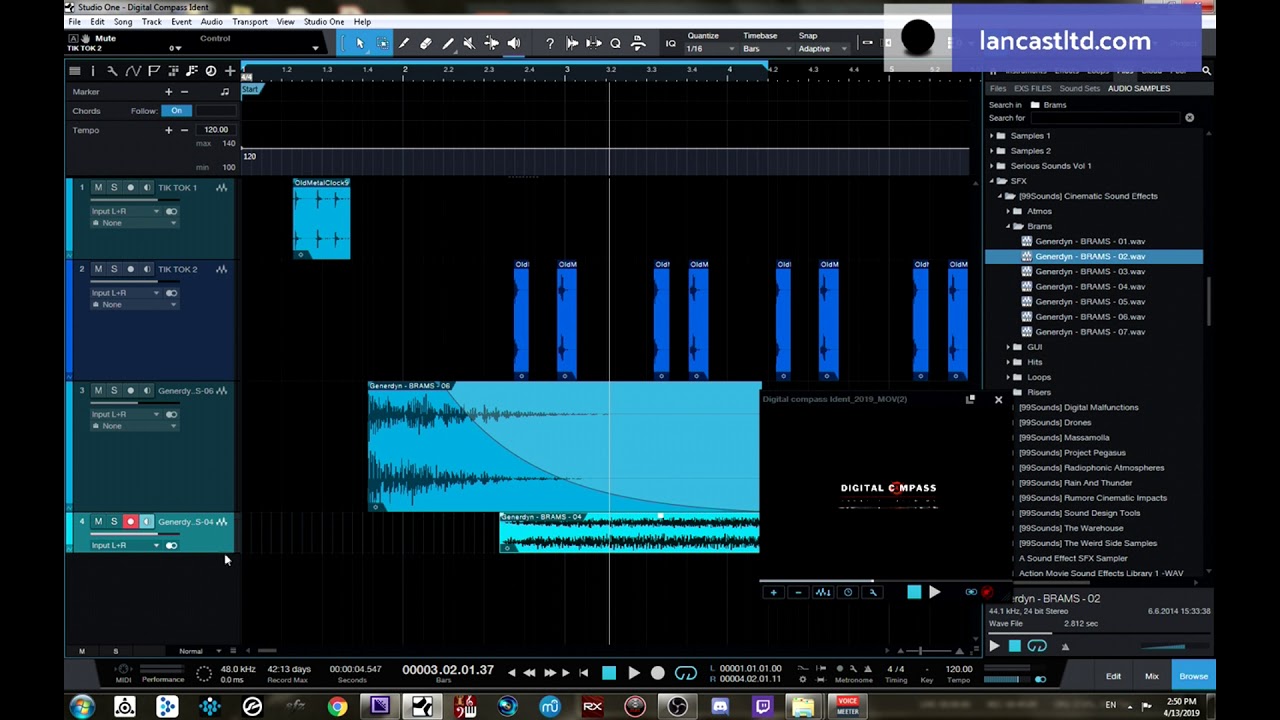Open the Timebase Bars dropdown
Screen dimensions: 1280x720
click(765, 49)
